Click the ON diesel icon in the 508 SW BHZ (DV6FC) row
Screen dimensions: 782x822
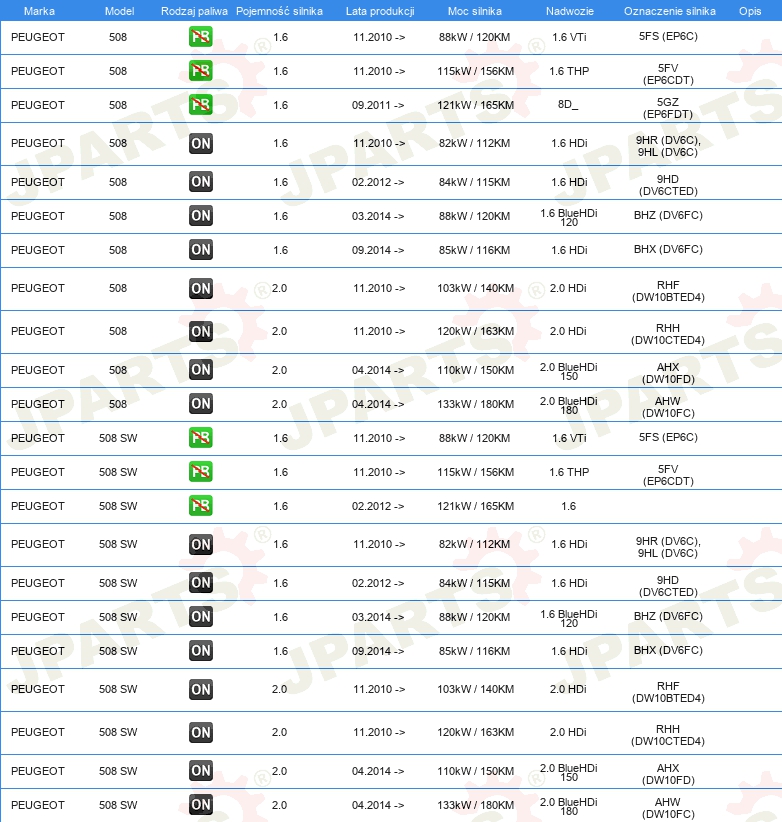(x=201, y=617)
